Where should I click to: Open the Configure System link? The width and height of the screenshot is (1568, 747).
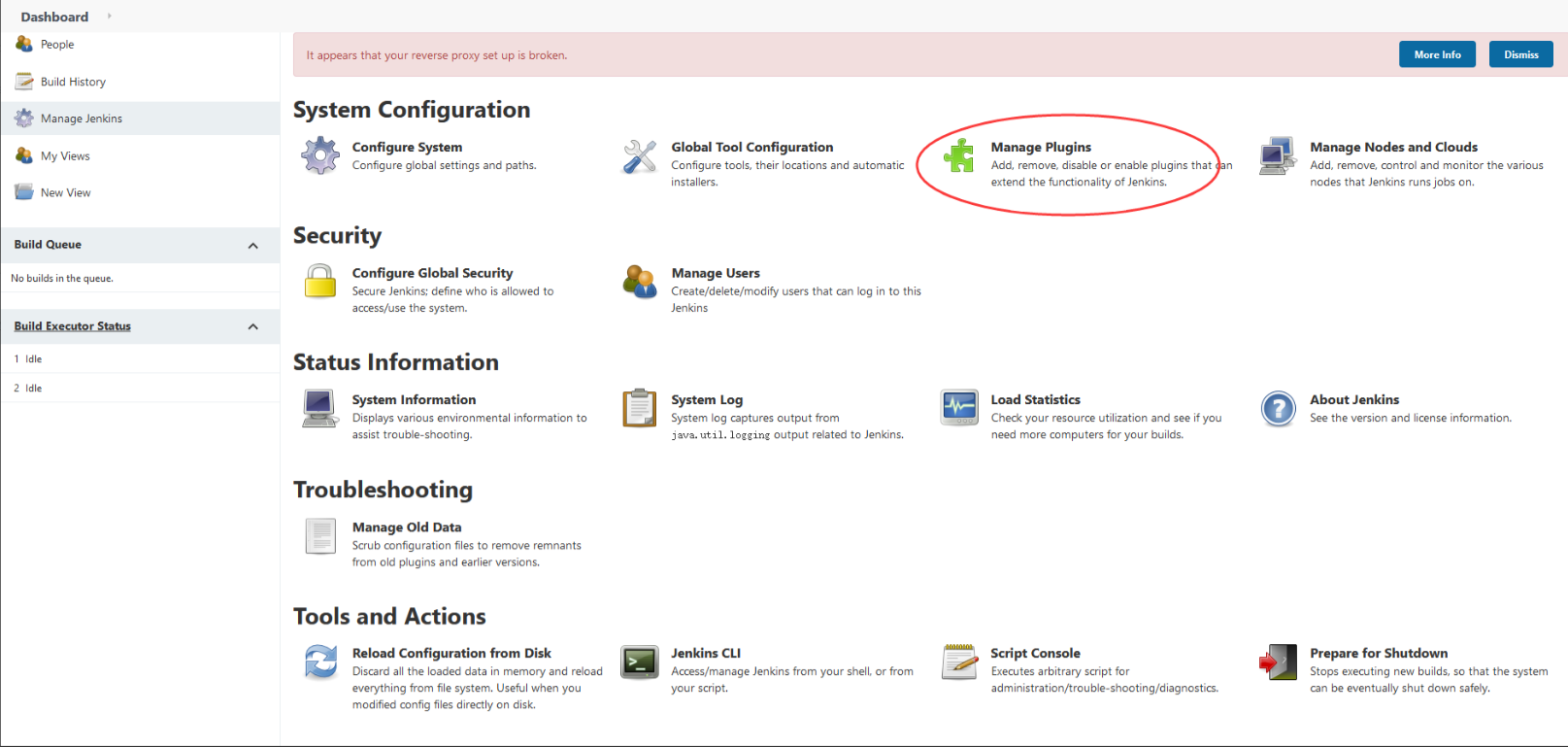click(407, 147)
